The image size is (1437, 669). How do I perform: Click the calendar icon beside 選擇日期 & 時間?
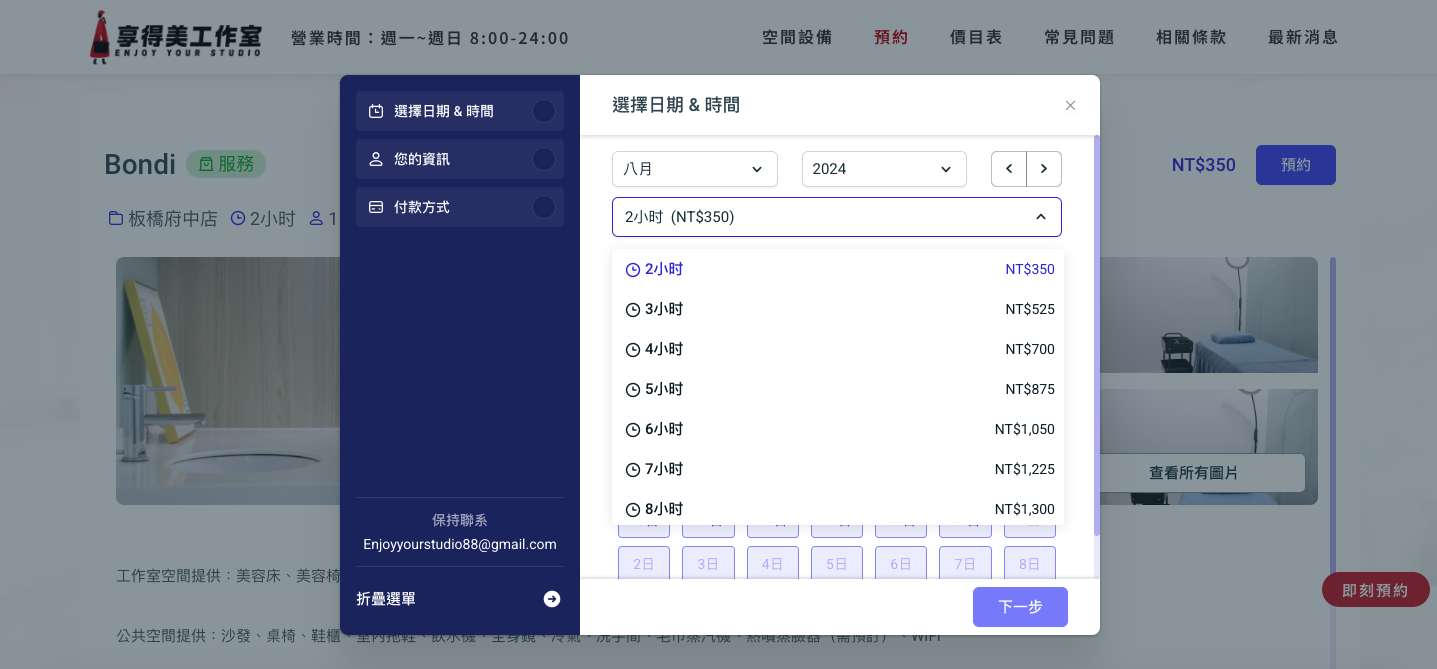tap(376, 111)
